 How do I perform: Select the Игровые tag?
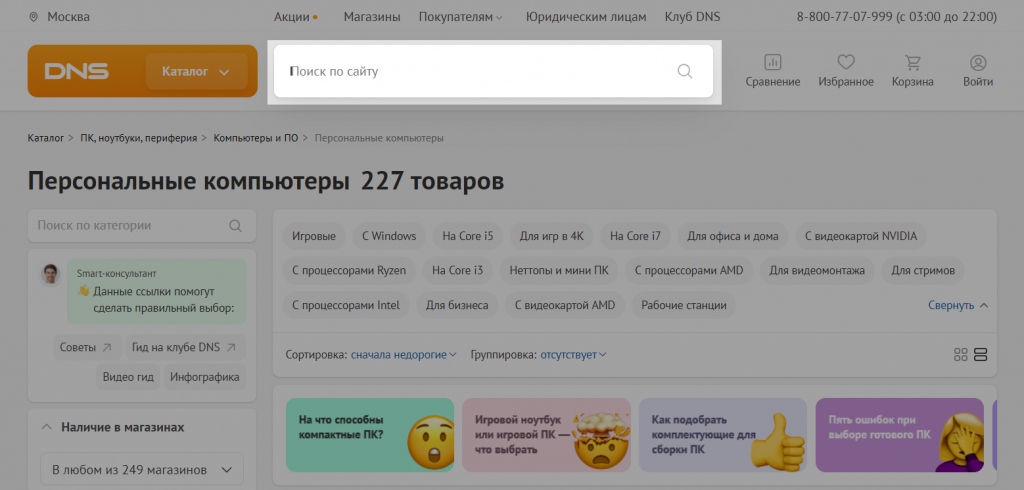pyautogui.click(x=313, y=236)
